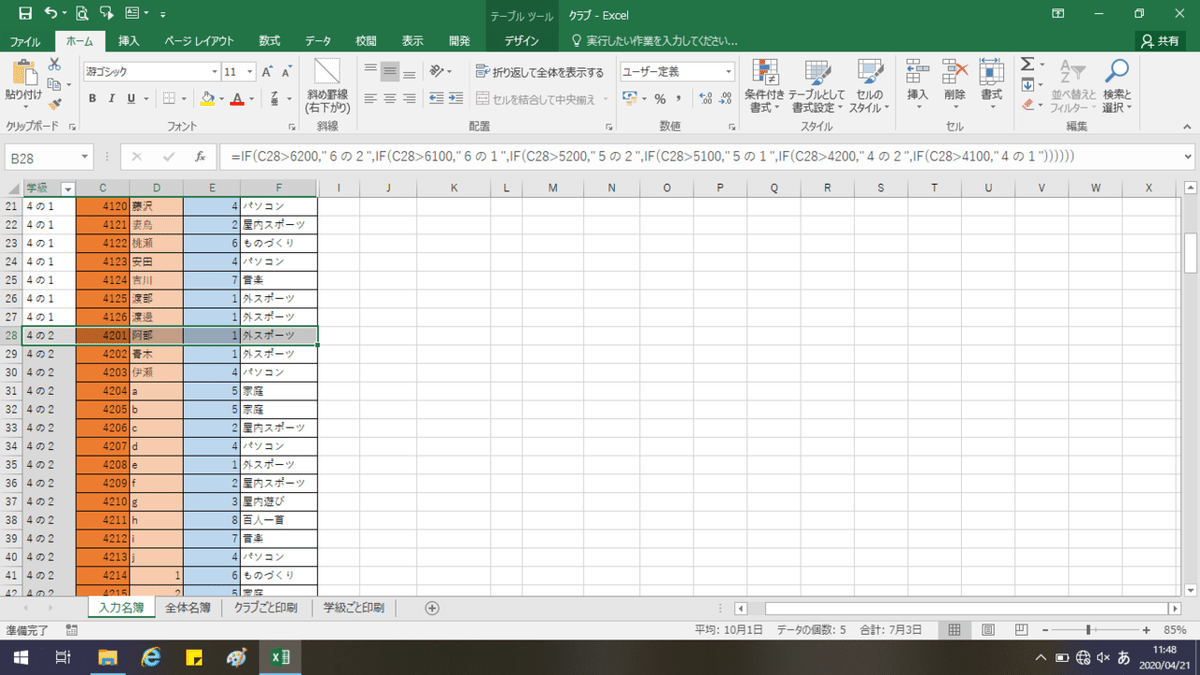
Task: Toggle Wrap Text (折り返して全体を表示する)
Action: 541,72
